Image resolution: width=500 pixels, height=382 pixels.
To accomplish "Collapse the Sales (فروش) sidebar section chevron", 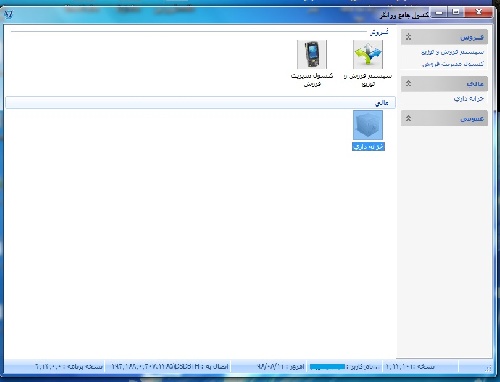I will point(409,37).
